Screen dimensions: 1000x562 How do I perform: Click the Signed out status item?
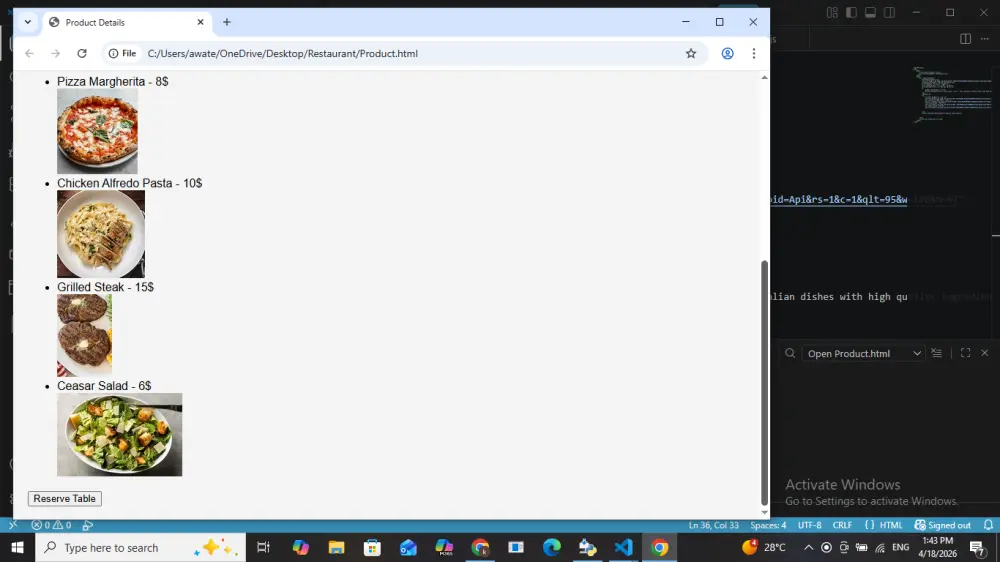pyautogui.click(x=943, y=525)
